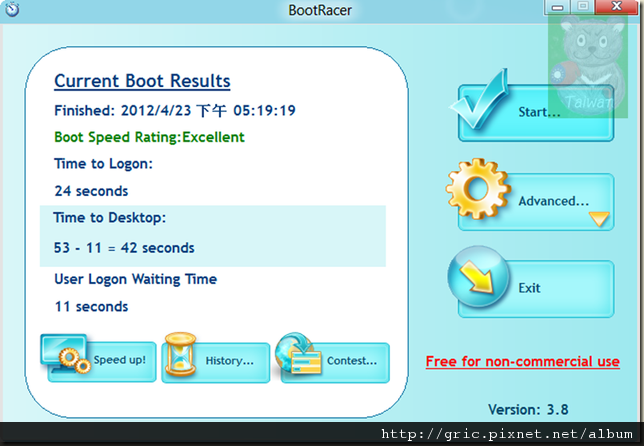Click the 53 - 11 = 42 seconds value

tap(124, 248)
